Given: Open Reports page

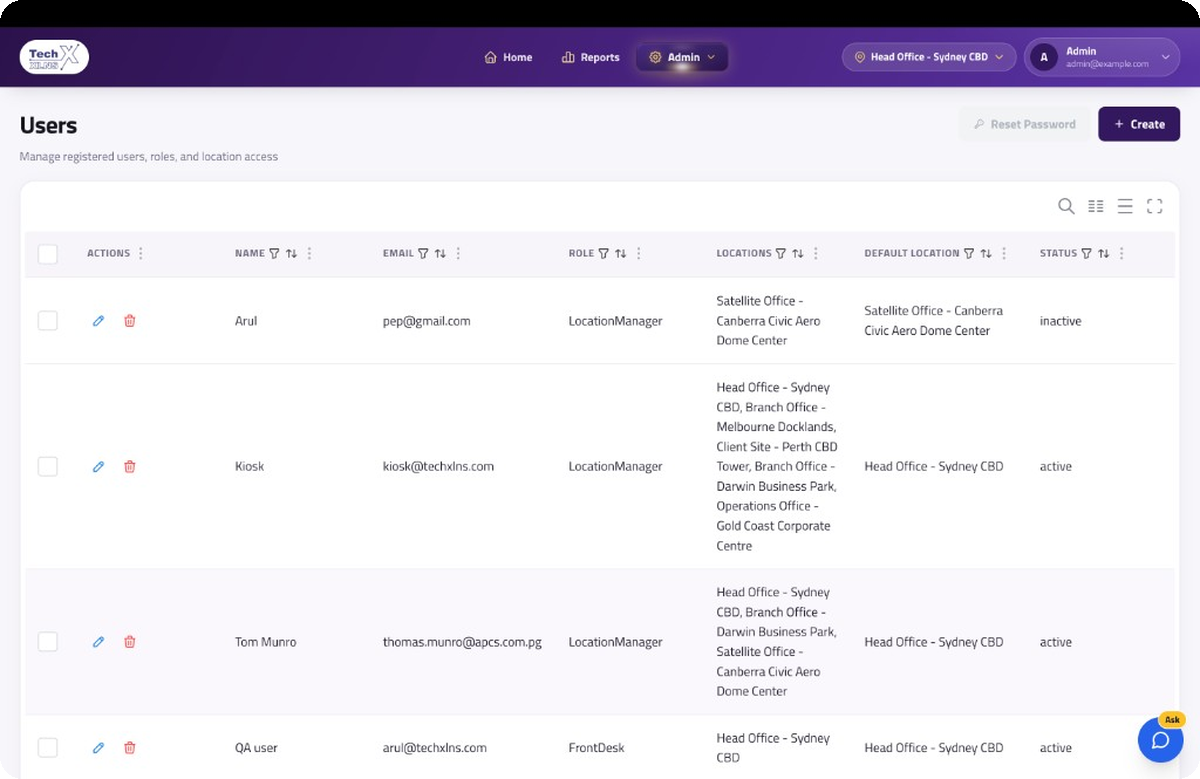Looking at the screenshot, I should 591,57.
